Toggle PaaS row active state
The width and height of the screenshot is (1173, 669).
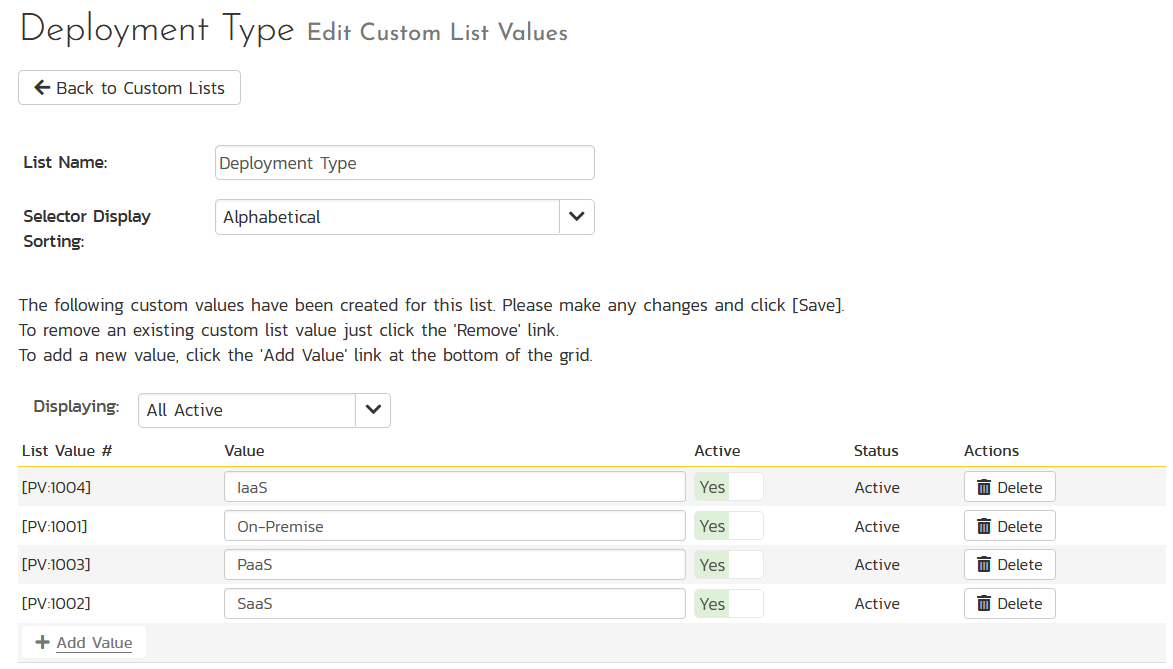coord(729,564)
